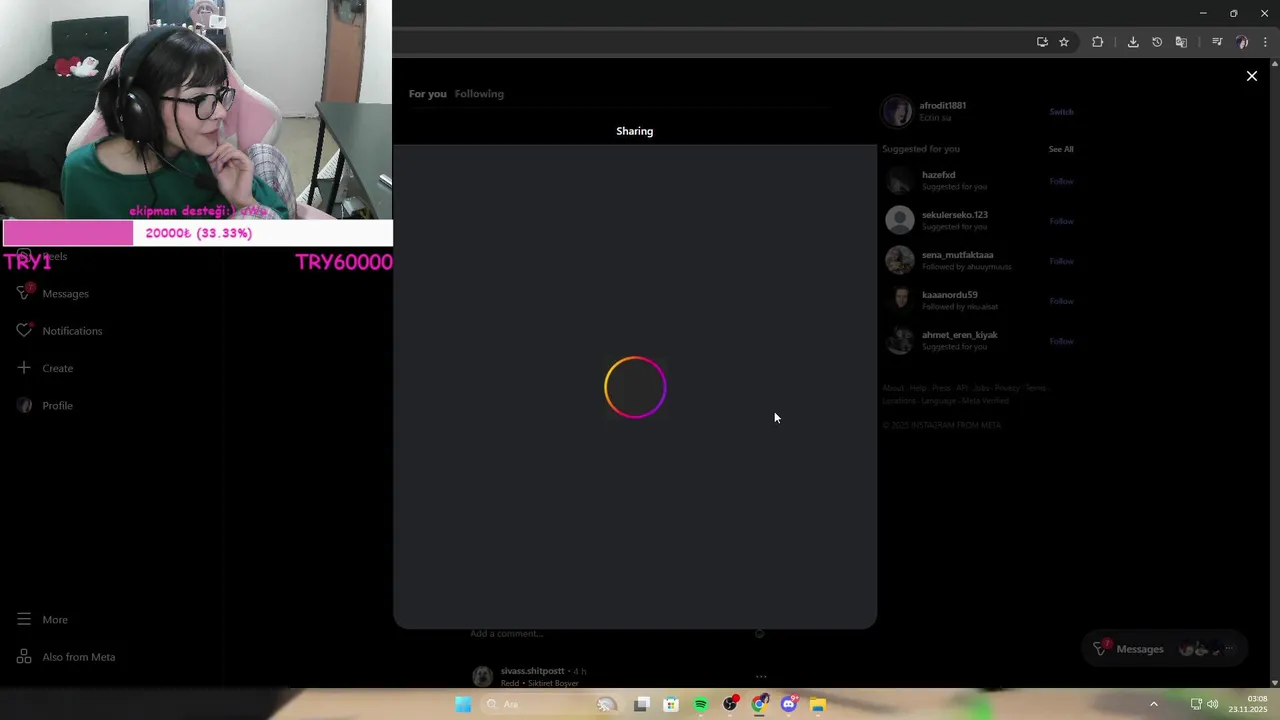Open the More hamburger menu
The image size is (1280, 720).
[x=43, y=619]
